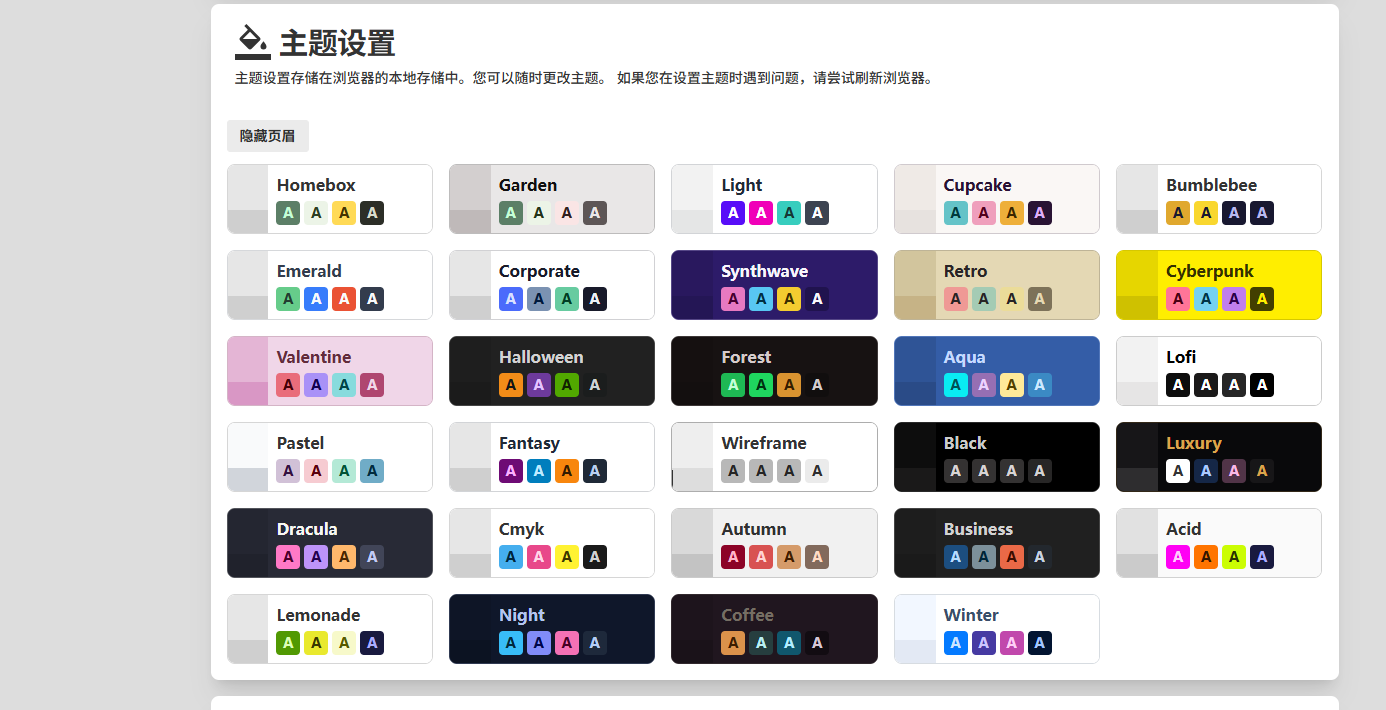1386x710 pixels.
Task: Apply the Lemonade theme
Action: click(330, 629)
